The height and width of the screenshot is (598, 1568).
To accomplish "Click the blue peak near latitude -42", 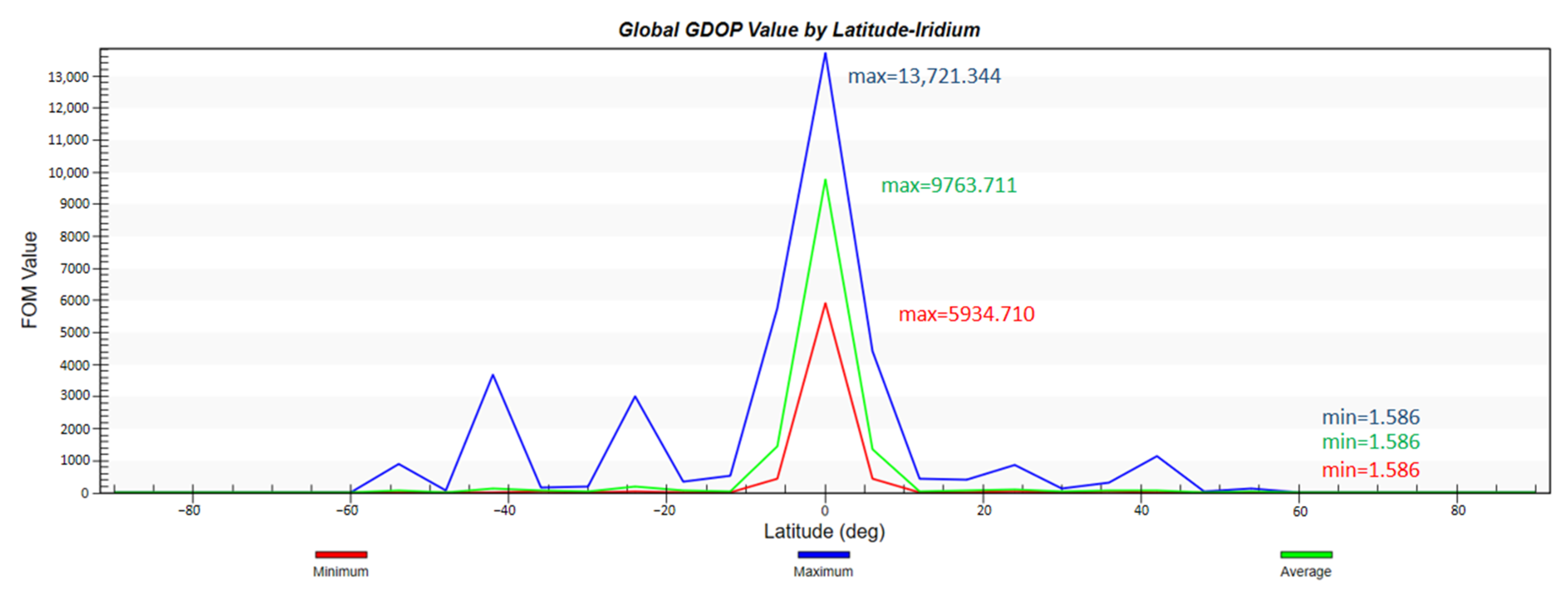I will pos(492,375).
